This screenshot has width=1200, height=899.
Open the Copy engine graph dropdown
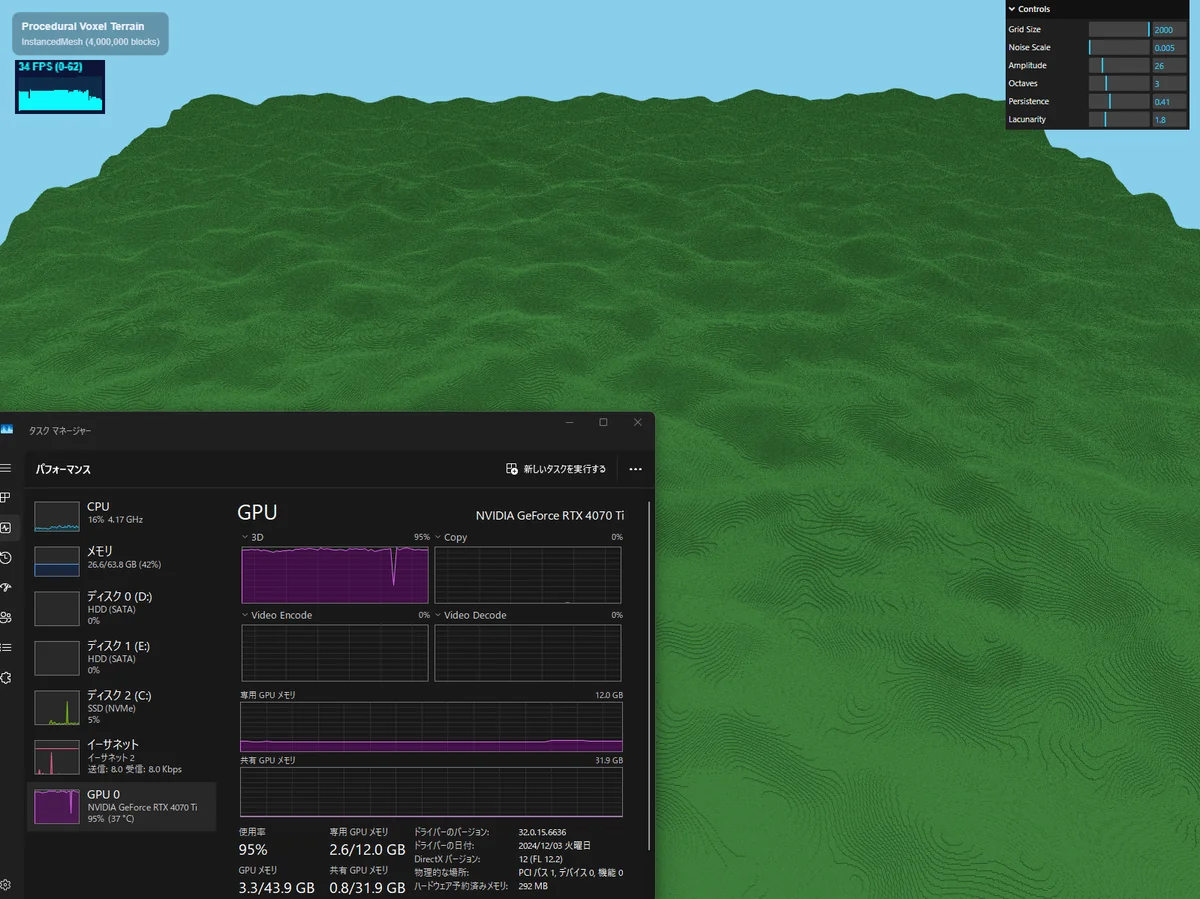click(439, 537)
